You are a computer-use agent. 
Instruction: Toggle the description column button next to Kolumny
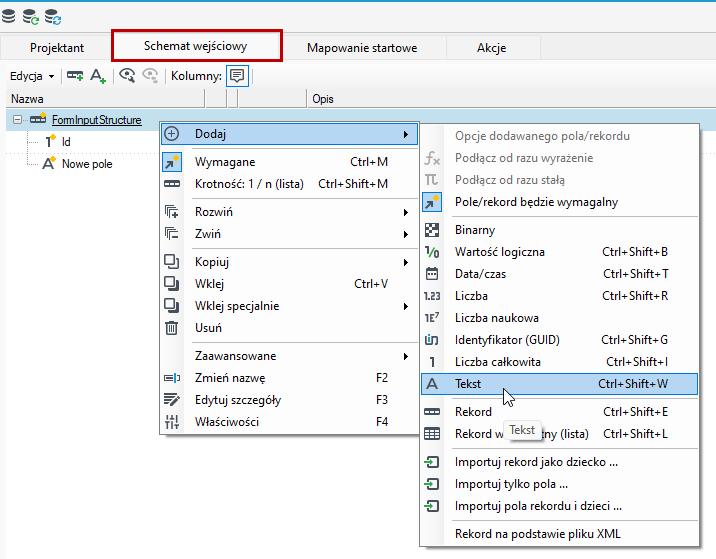237,76
